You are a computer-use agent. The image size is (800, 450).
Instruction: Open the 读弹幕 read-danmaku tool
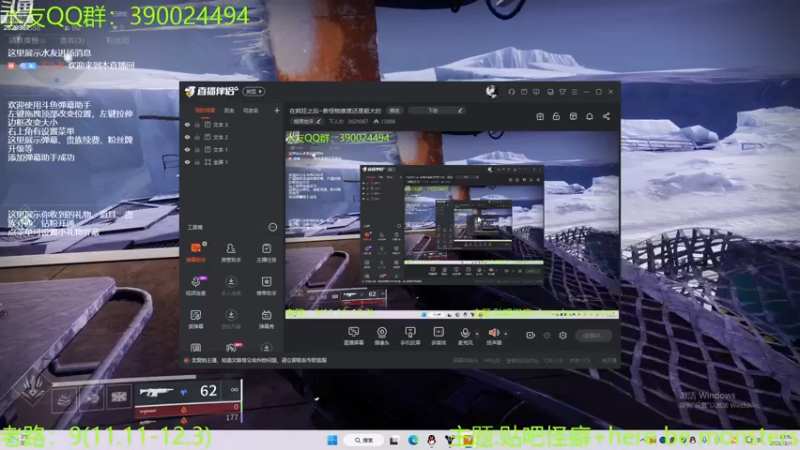point(196,319)
